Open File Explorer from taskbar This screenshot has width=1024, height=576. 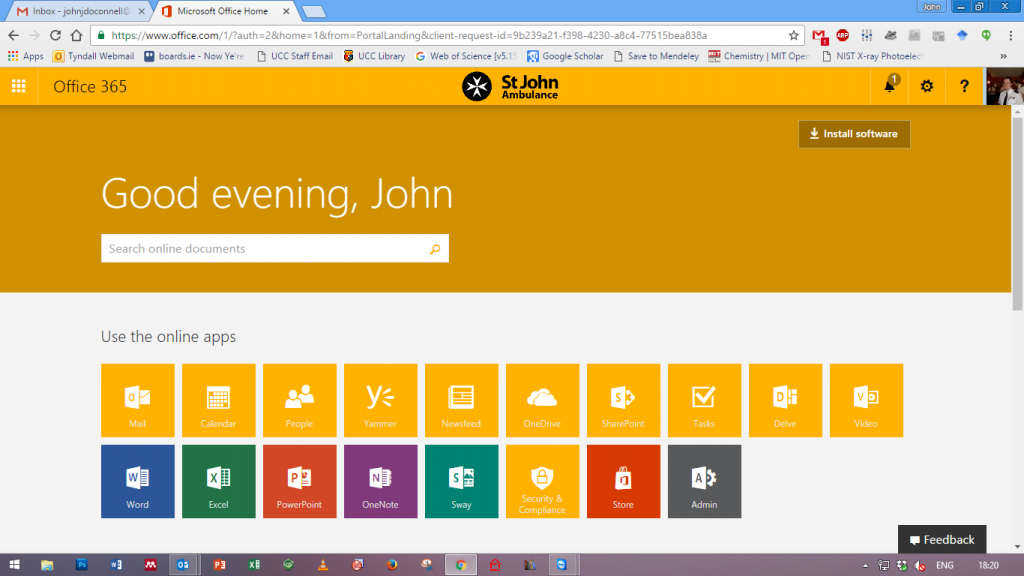coord(47,565)
